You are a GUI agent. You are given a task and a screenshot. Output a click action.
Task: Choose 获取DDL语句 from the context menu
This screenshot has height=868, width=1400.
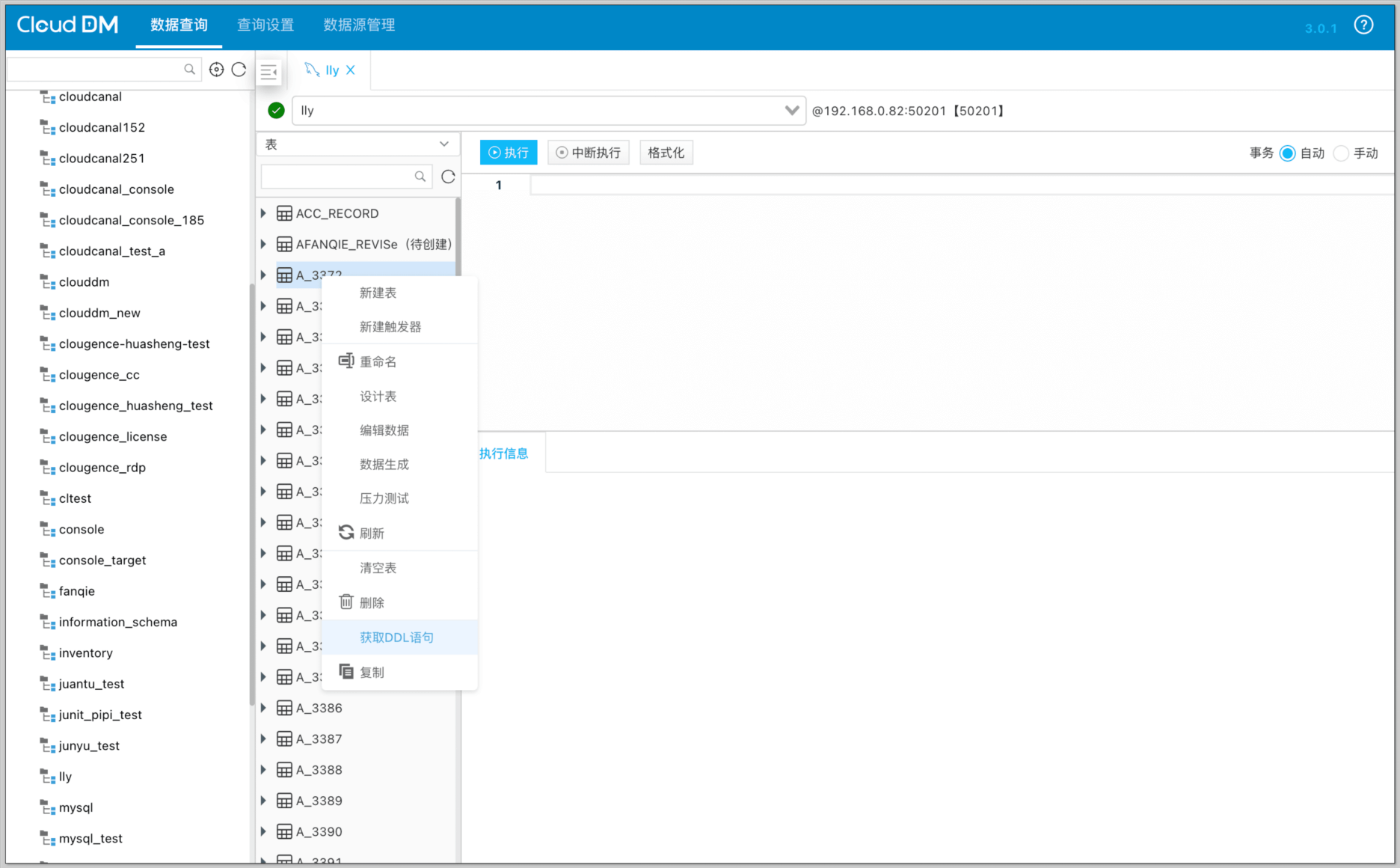coord(396,638)
